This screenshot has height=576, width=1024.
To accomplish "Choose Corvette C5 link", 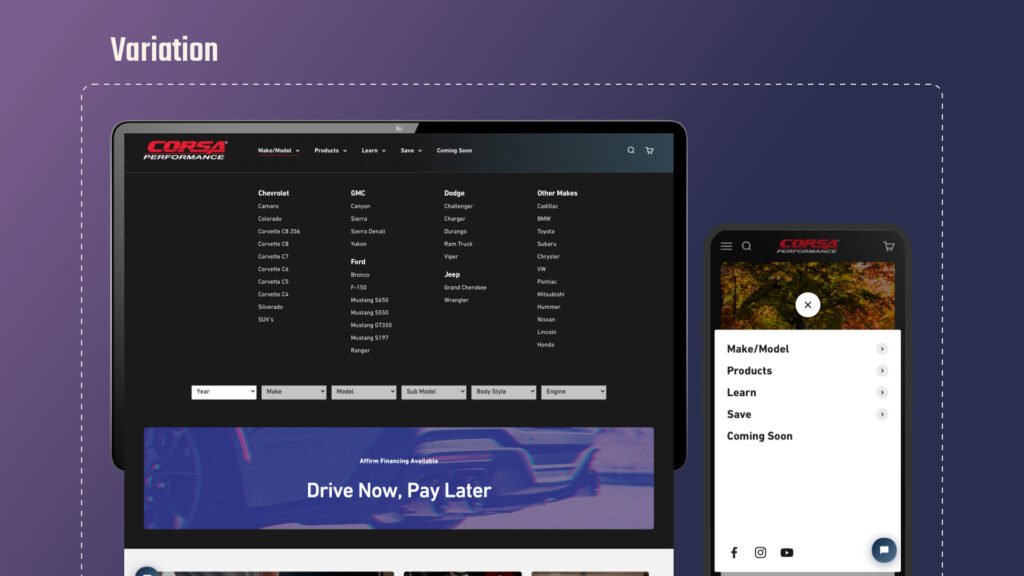I will 273,282.
